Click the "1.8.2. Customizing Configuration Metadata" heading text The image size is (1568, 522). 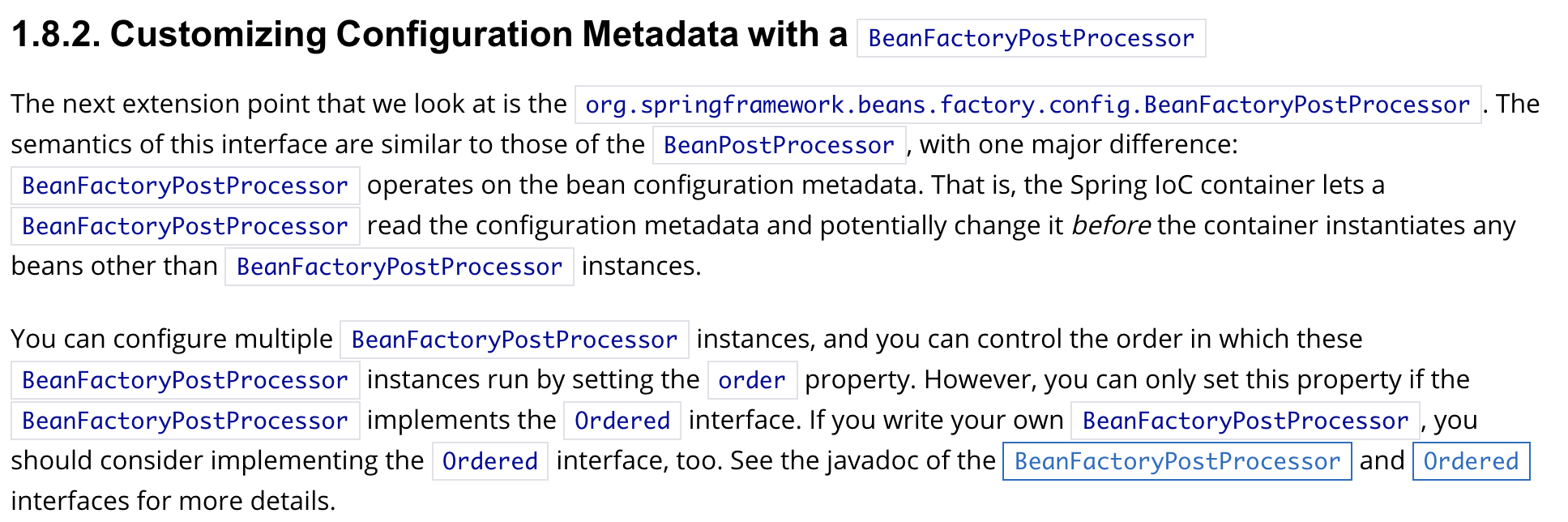pyautogui.click(x=429, y=35)
